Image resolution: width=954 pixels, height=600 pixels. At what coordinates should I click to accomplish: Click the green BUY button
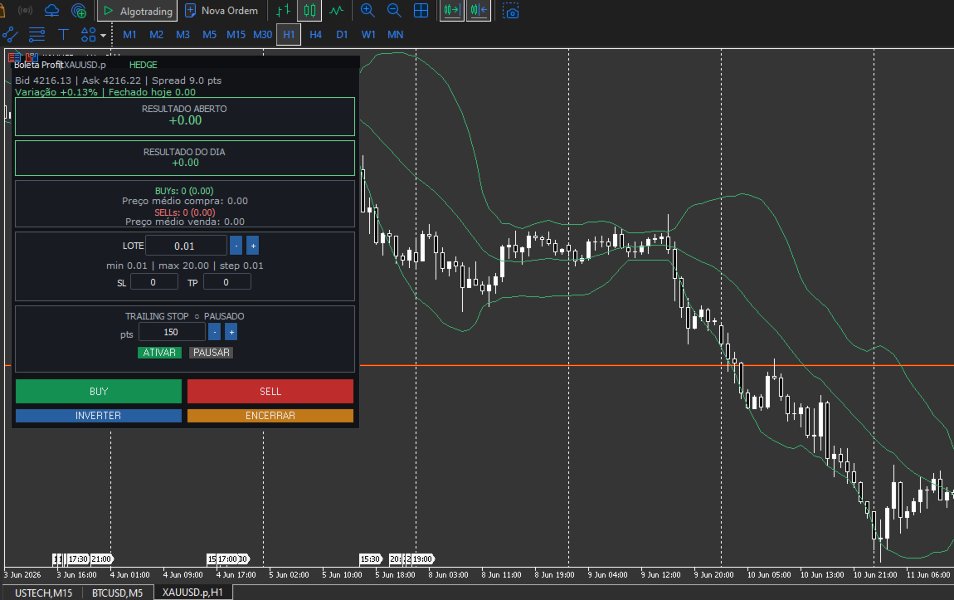pos(99,391)
